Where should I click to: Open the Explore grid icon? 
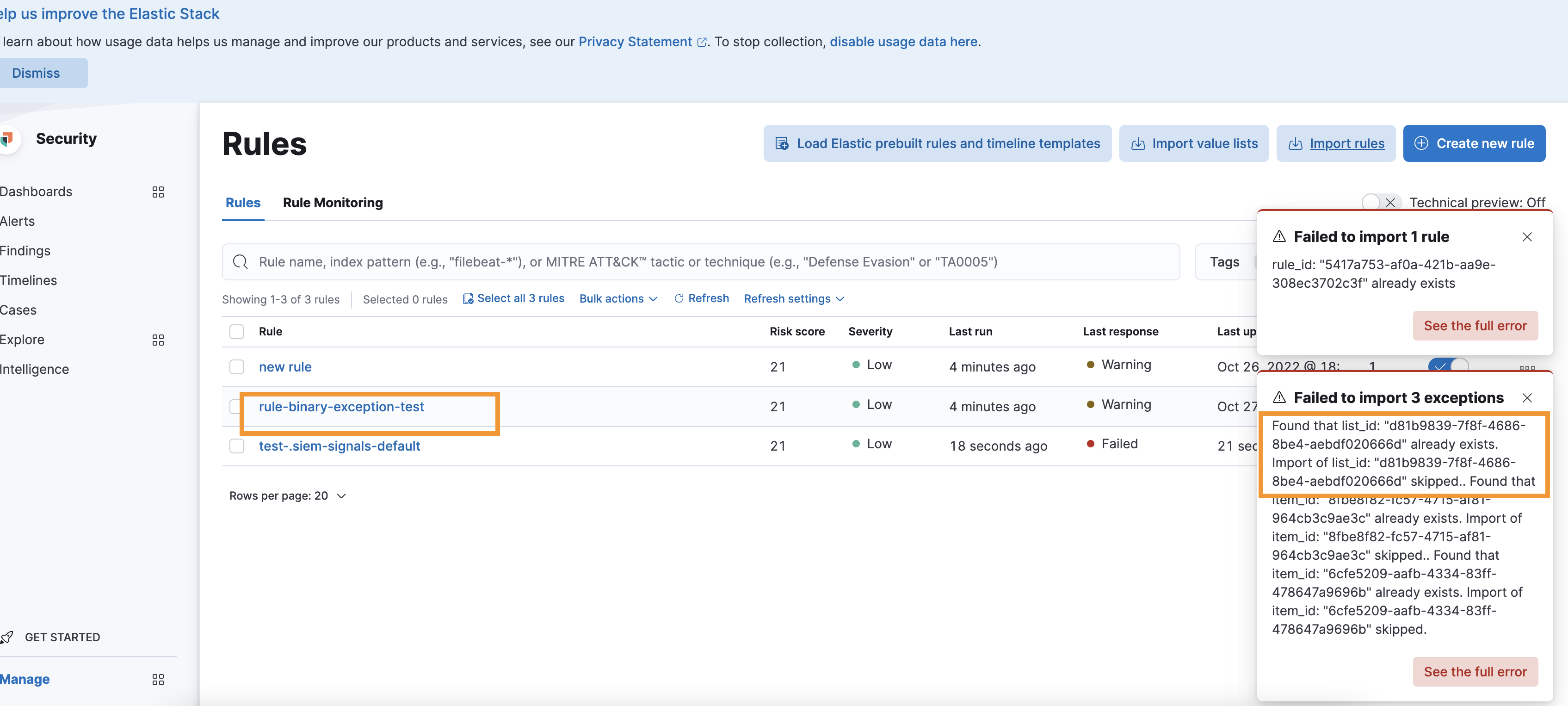158,340
